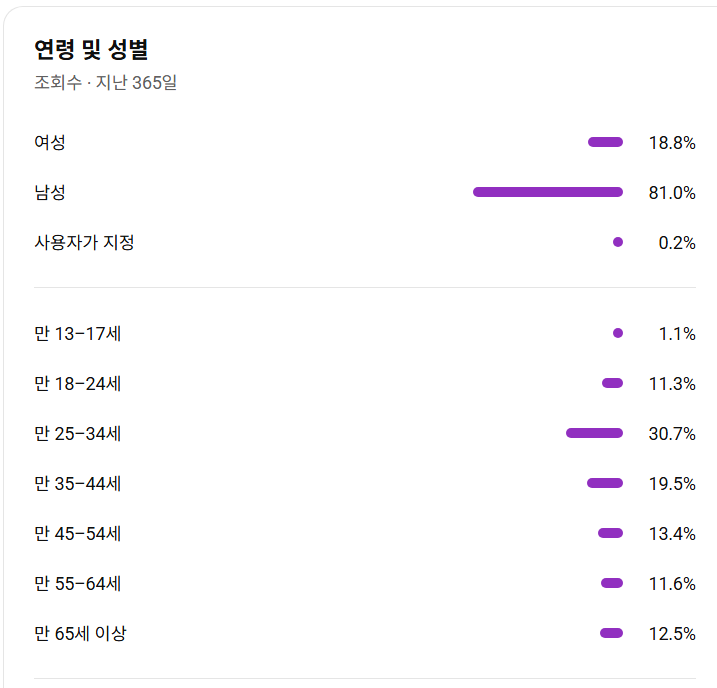Click the 만 18–24세 age bar

click(612, 383)
